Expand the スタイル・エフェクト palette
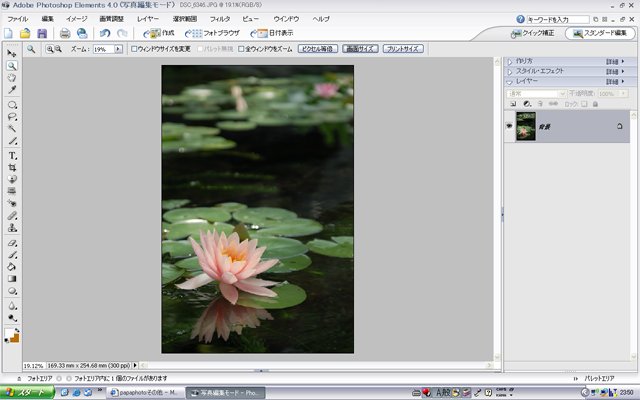 click(x=510, y=72)
